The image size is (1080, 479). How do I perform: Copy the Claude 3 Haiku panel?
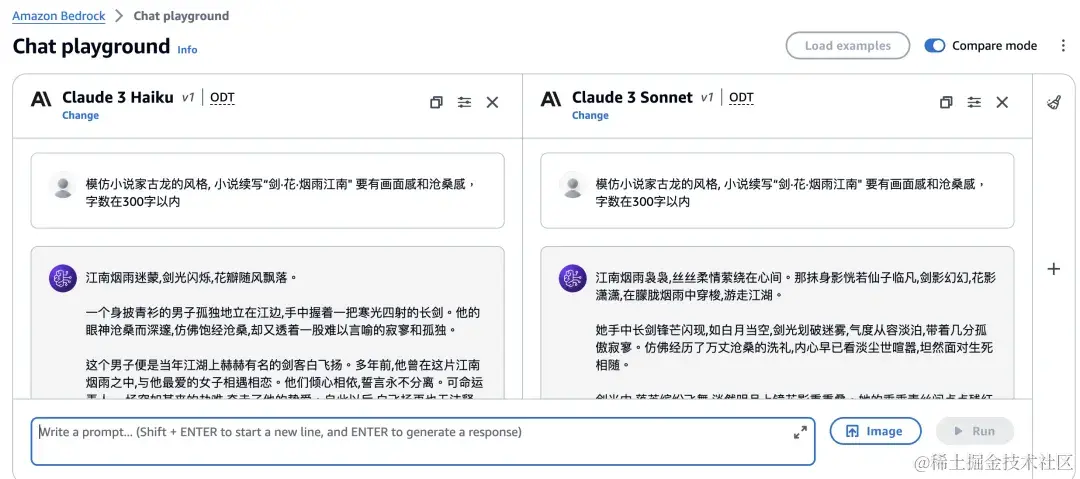pyautogui.click(x=436, y=102)
